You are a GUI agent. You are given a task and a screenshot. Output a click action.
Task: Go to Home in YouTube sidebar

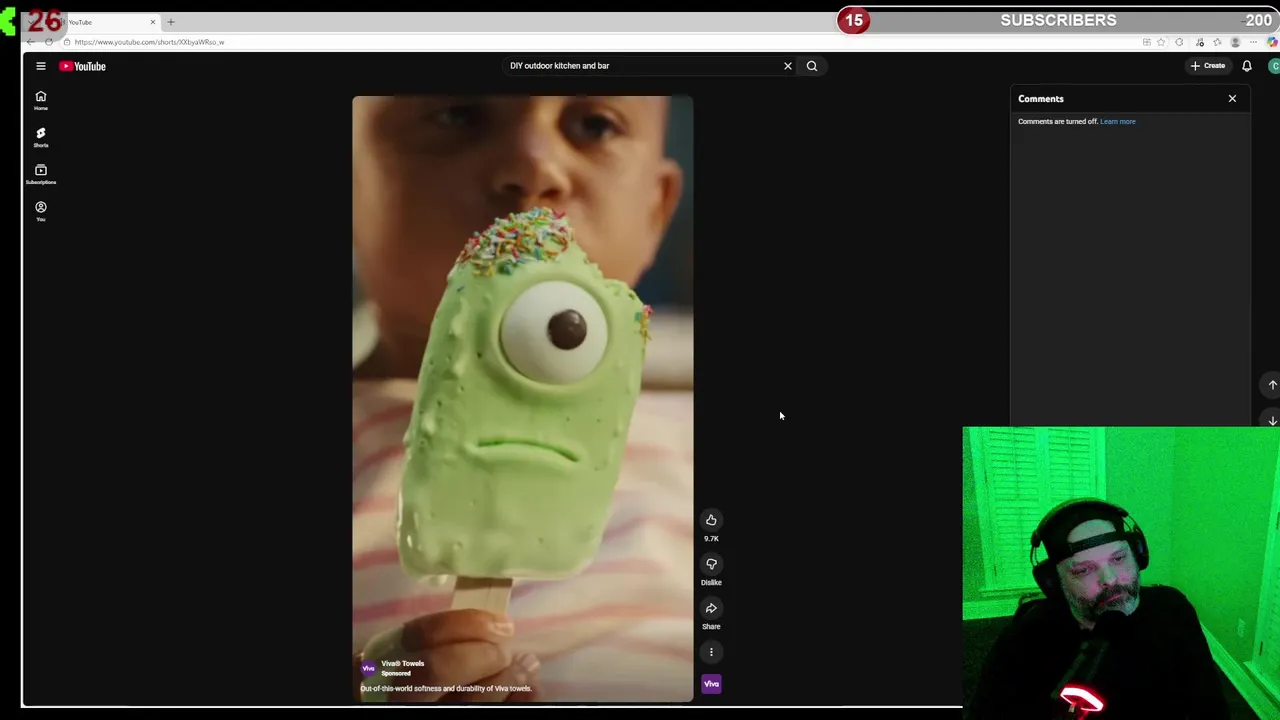point(41,100)
